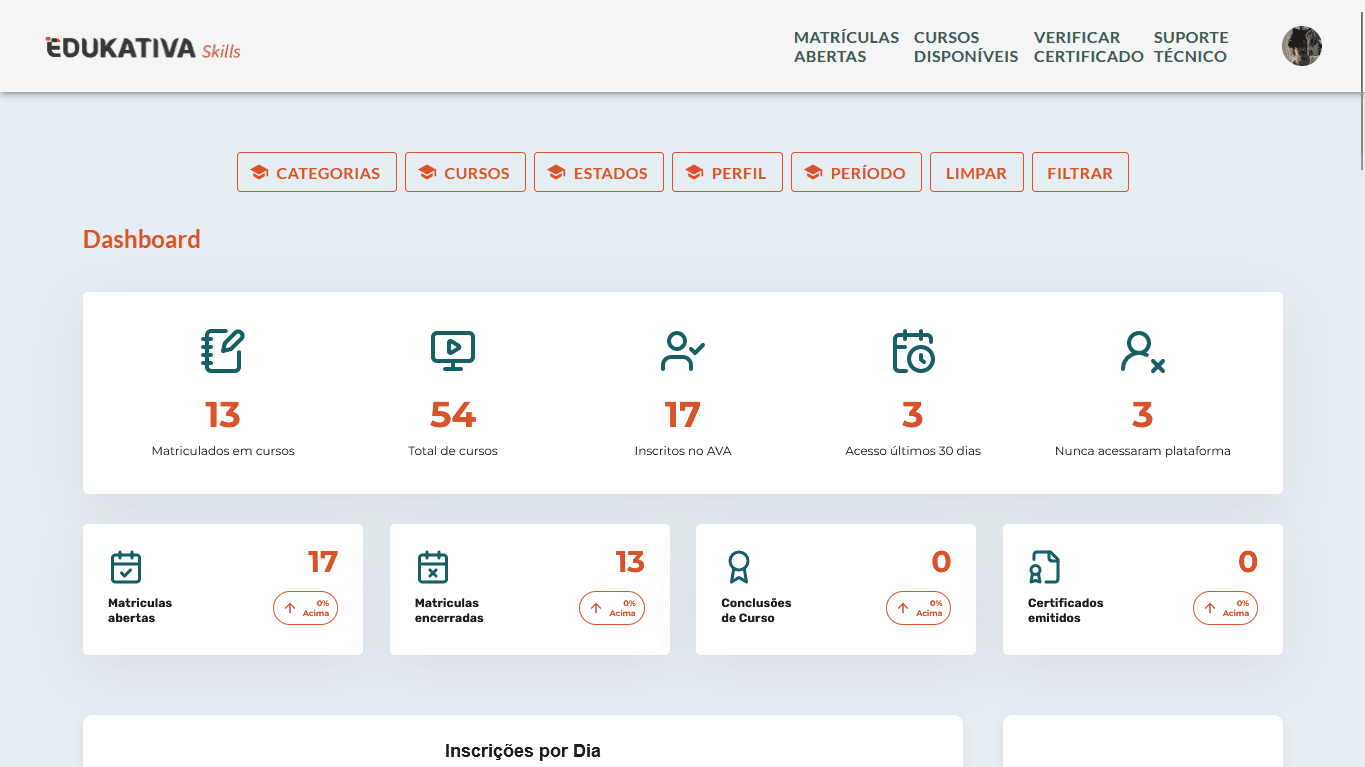Go to Matrículas Abertas in top navigation

[846, 47]
